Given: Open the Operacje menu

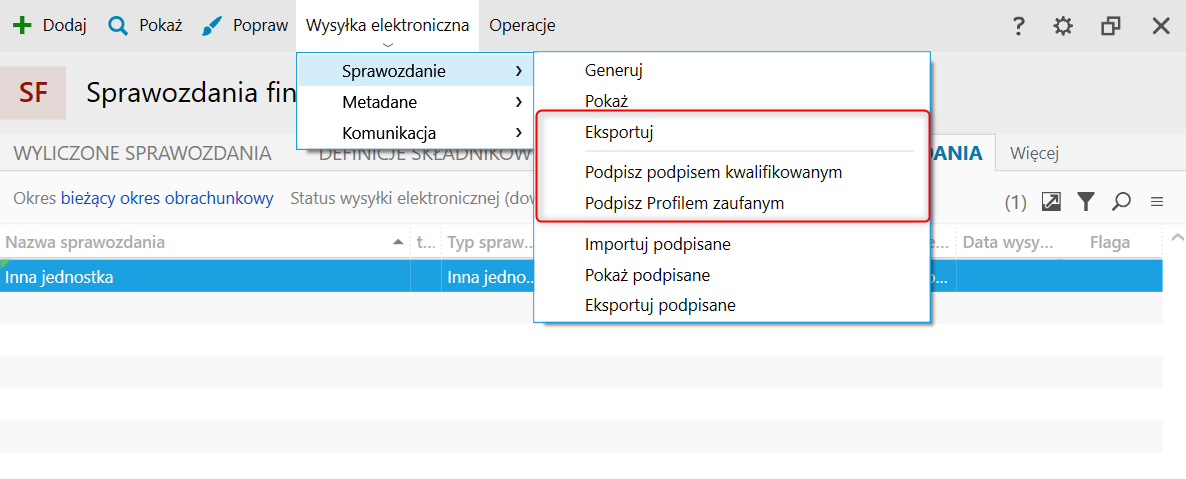Looking at the screenshot, I should tap(522, 26).
